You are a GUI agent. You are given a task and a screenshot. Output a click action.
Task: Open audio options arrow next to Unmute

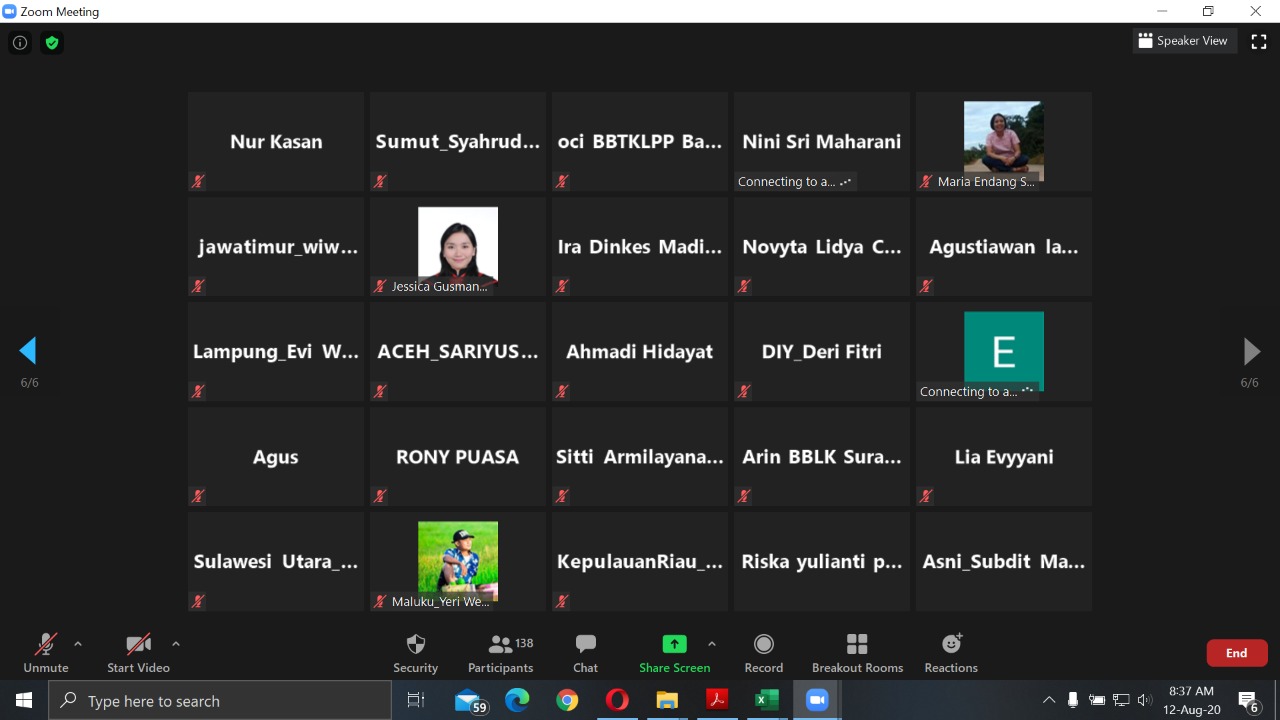coord(78,644)
